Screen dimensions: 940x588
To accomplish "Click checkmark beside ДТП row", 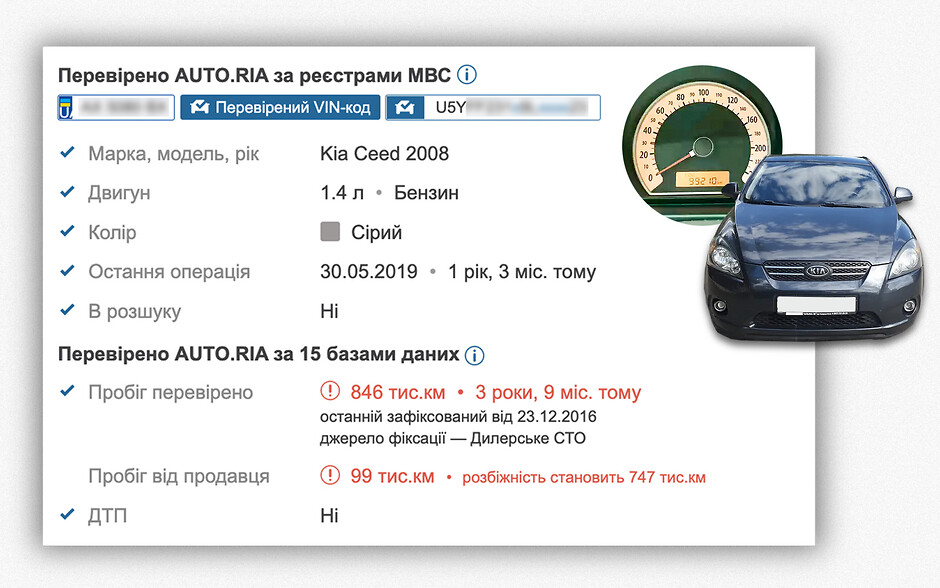I will (x=68, y=515).
